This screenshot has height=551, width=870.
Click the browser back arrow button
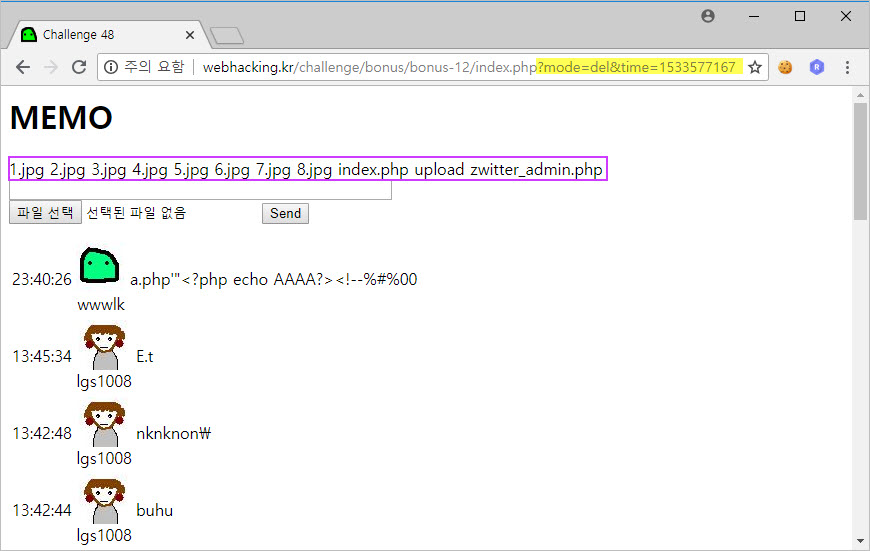pyautogui.click(x=23, y=67)
